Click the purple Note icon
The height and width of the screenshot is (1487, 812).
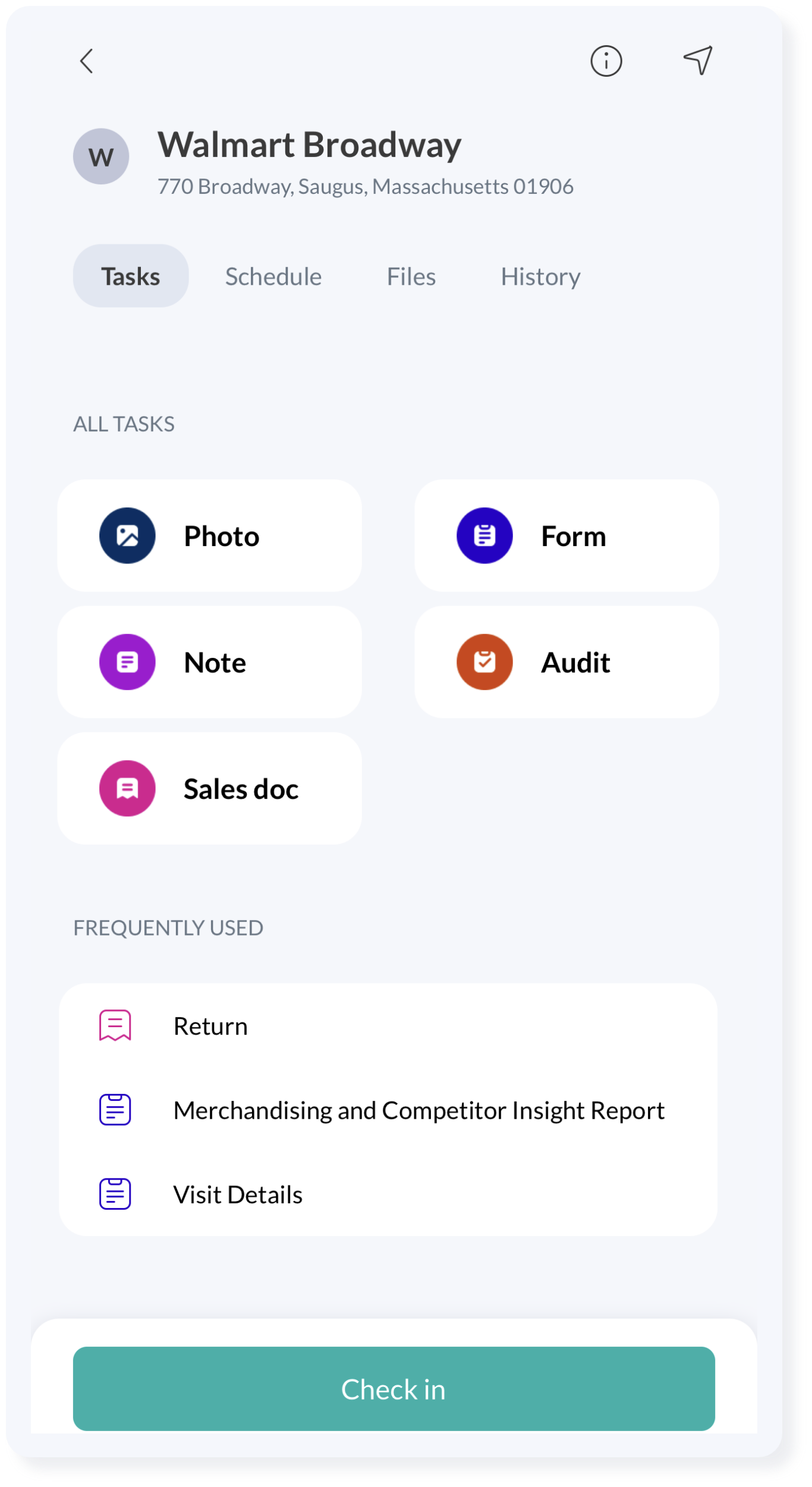(127, 662)
